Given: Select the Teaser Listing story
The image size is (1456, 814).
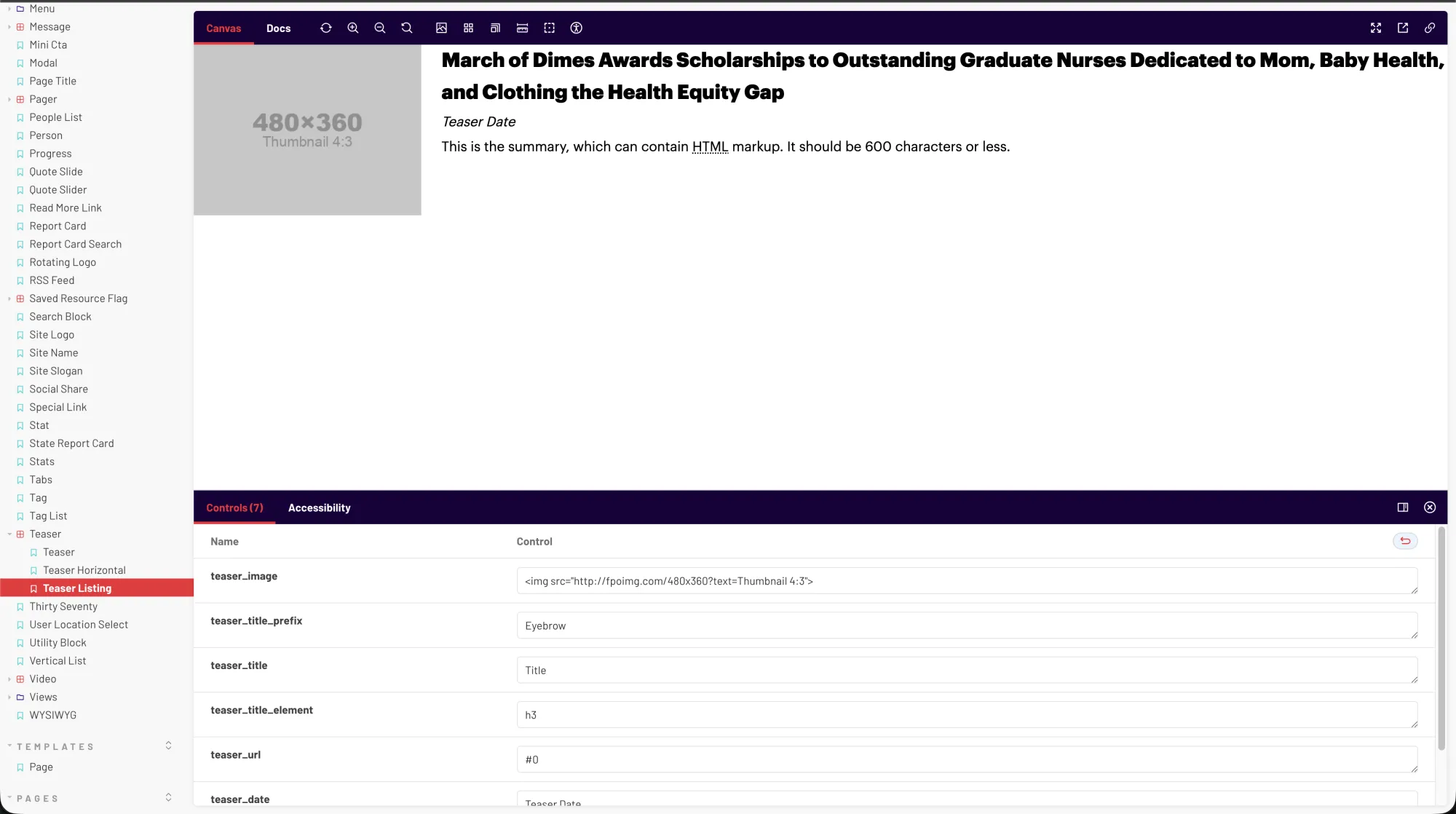Looking at the screenshot, I should click(x=77, y=588).
